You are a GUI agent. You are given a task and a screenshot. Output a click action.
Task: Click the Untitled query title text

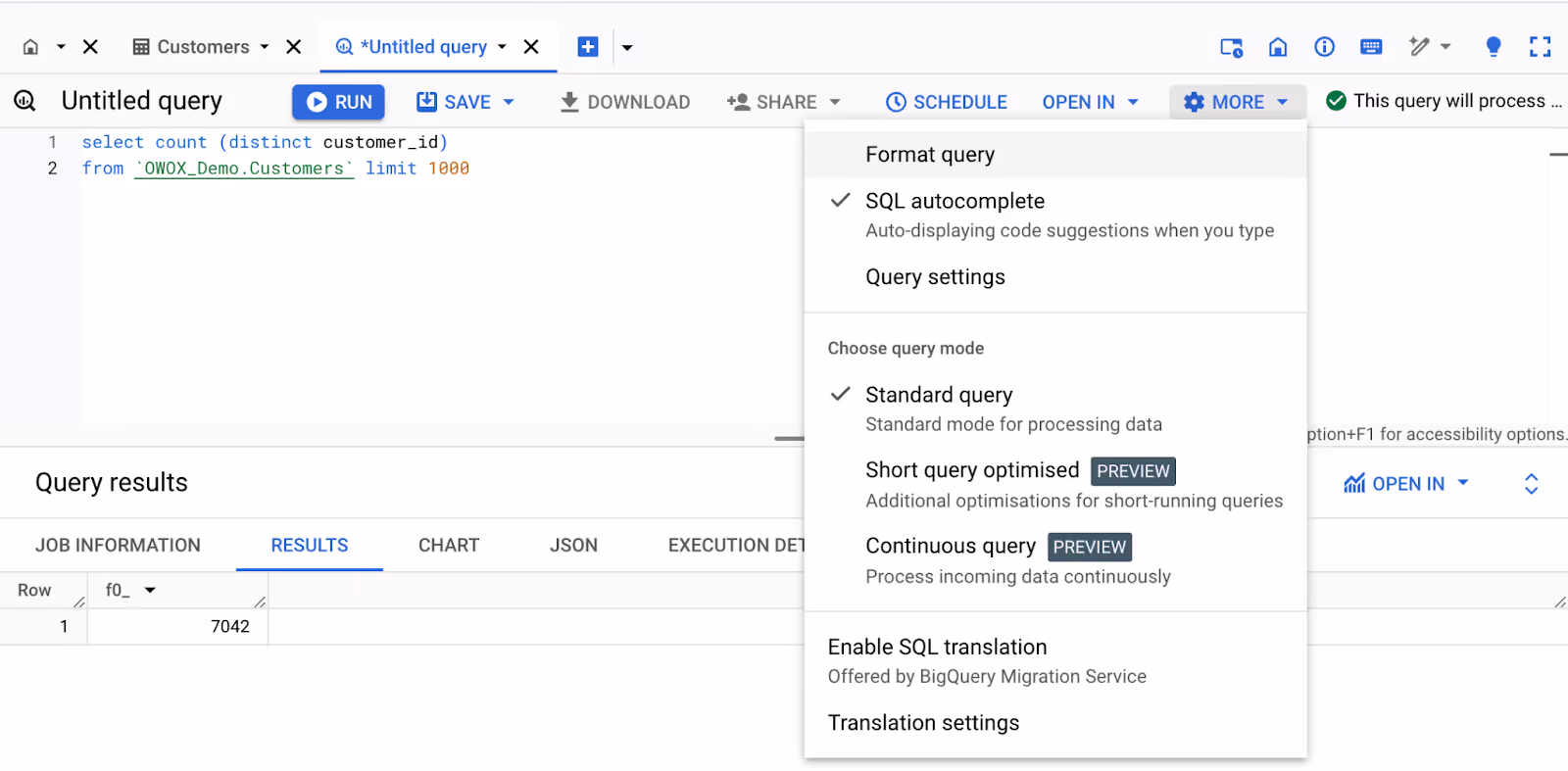click(x=142, y=101)
